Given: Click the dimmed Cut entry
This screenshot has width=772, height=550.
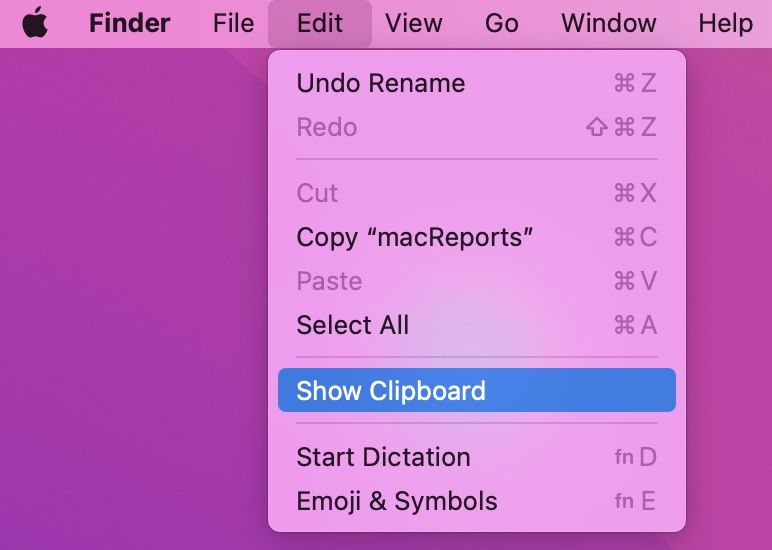Looking at the screenshot, I should 318,193.
